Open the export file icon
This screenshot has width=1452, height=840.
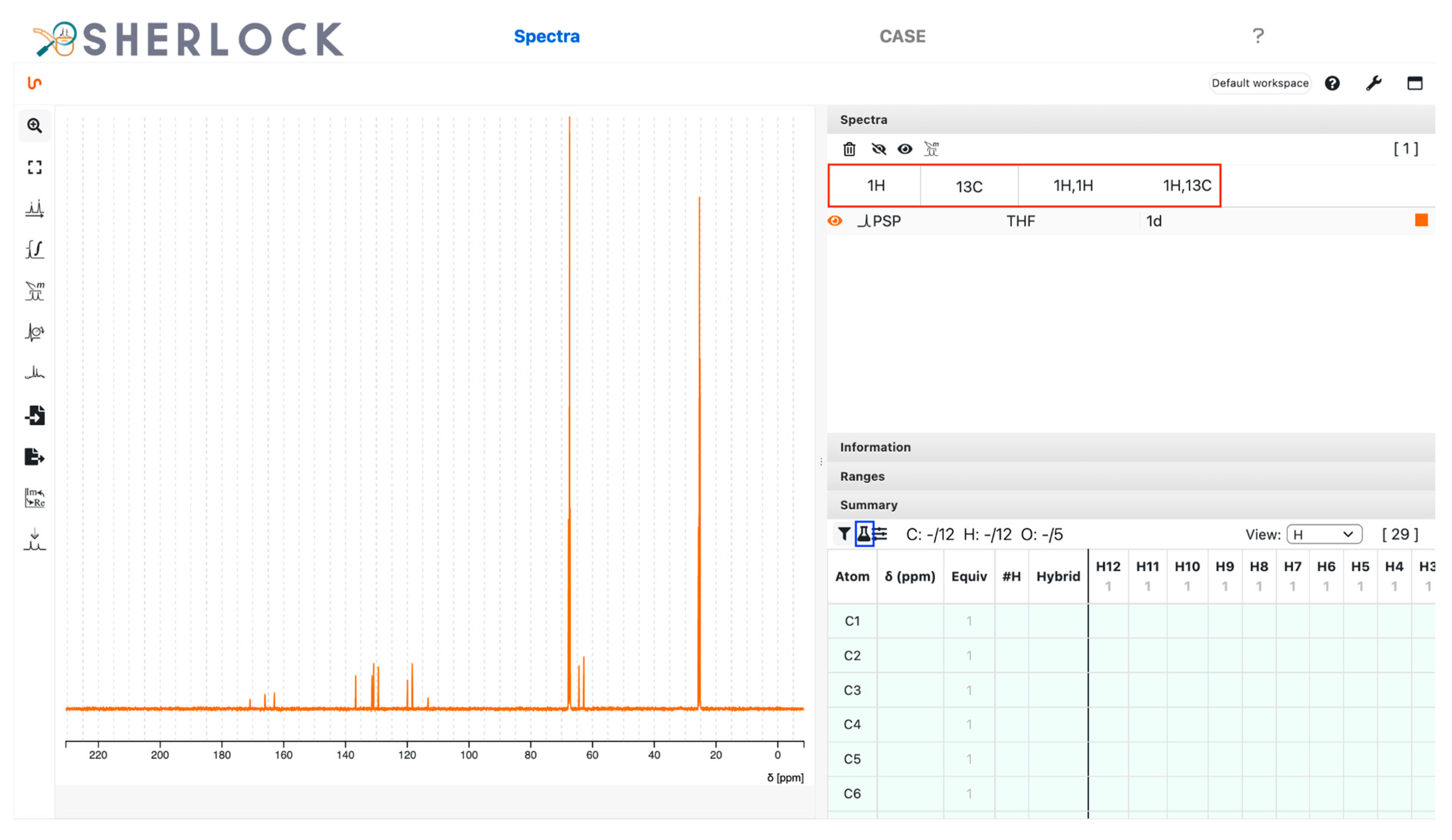point(34,457)
